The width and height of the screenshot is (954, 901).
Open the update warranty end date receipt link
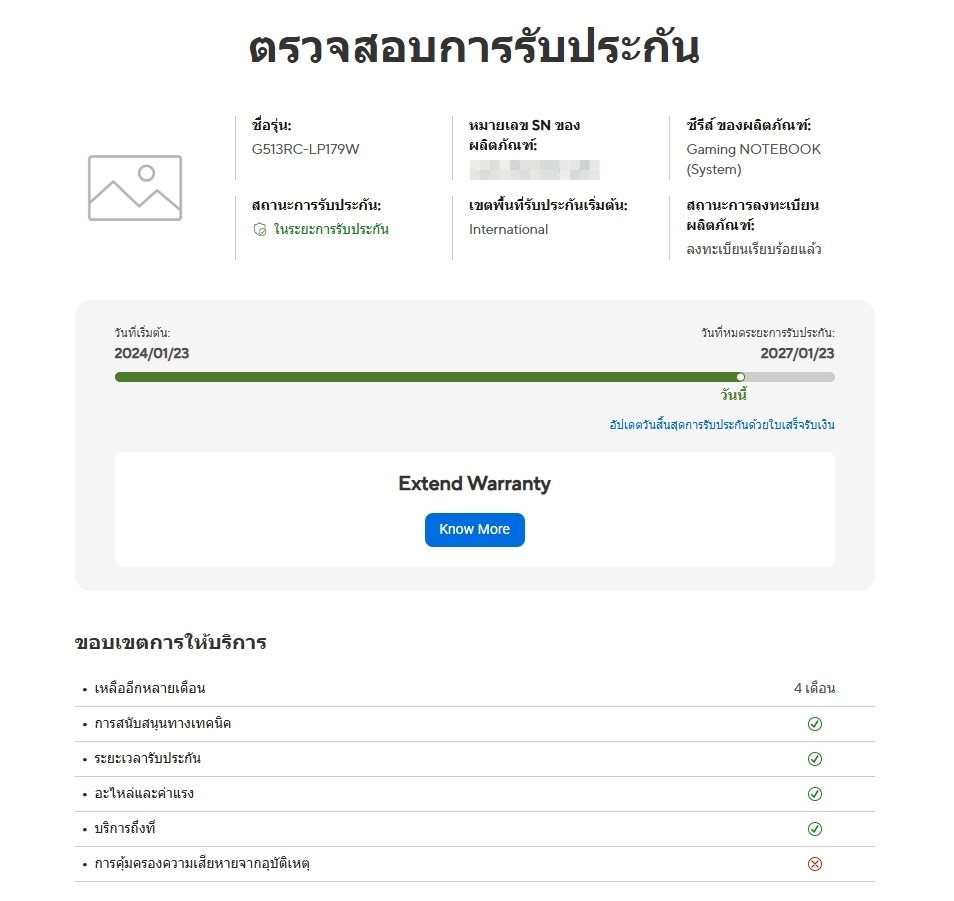(722, 425)
